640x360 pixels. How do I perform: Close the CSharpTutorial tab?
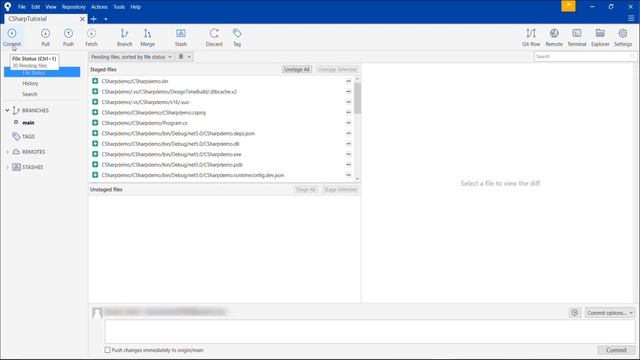pyautogui.click(x=82, y=19)
